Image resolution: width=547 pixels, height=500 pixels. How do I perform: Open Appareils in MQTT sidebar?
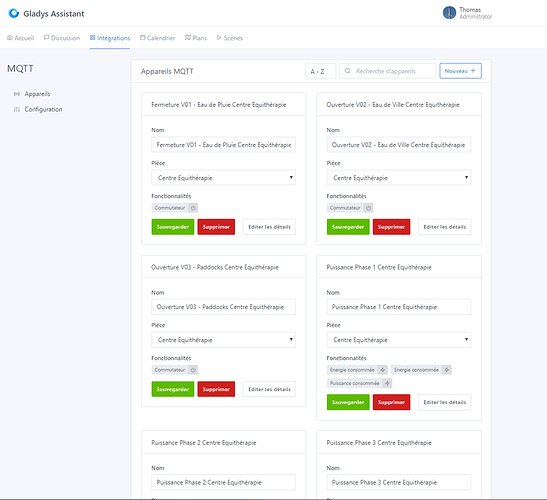point(32,94)
